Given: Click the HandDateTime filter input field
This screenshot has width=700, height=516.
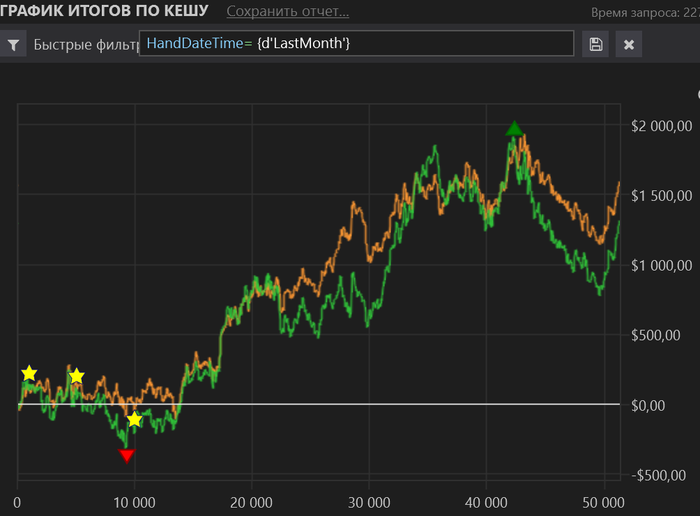Looking at the screenshot, I should coord(356,43).
